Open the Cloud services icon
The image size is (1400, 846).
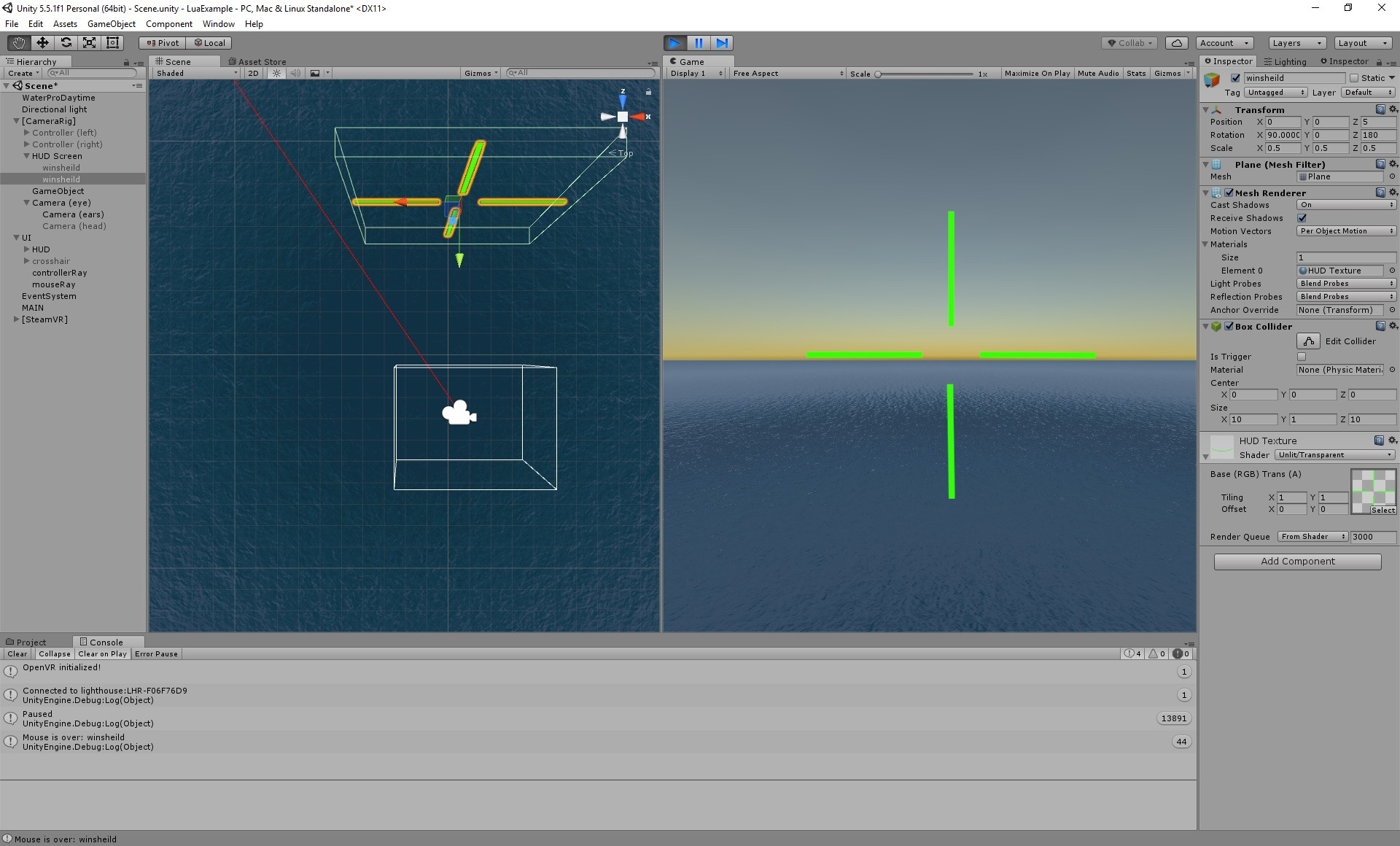point(1176,43)
